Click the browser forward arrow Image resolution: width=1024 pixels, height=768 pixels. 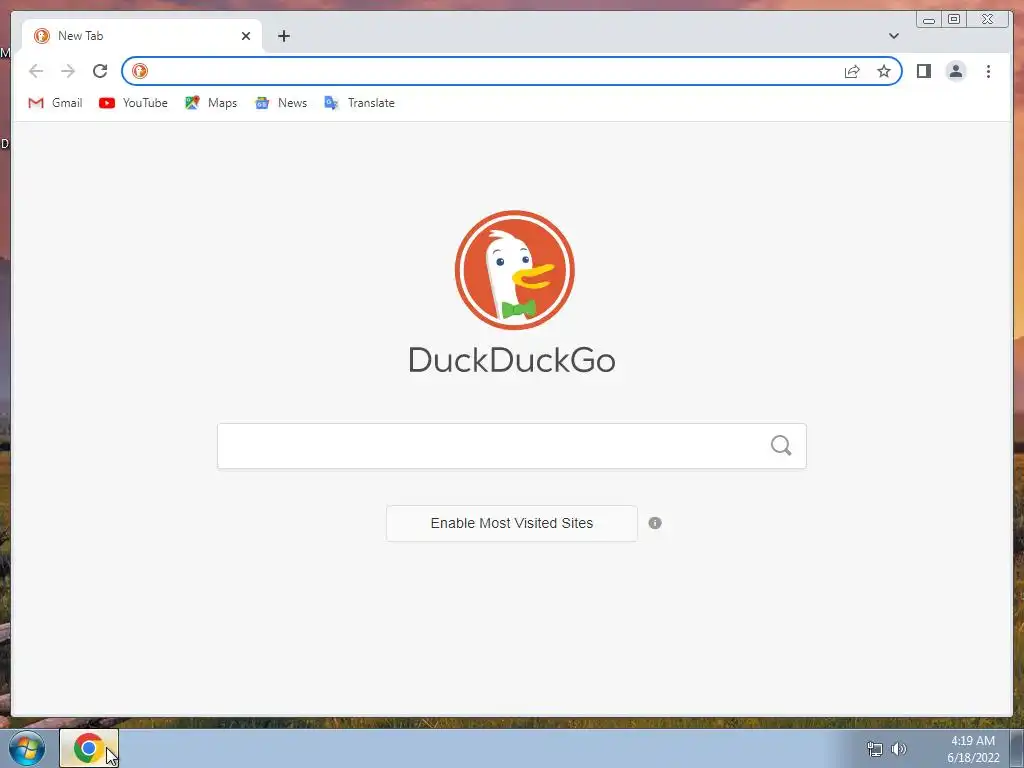(68, 71)
